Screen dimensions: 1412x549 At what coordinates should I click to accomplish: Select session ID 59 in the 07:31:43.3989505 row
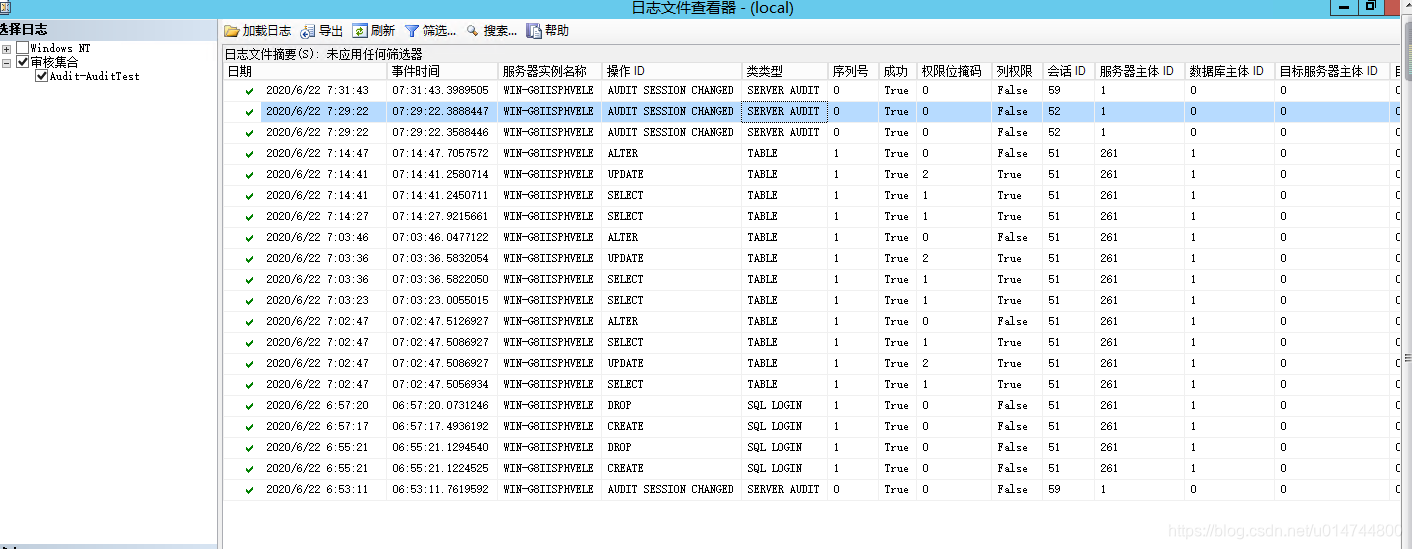point(1069,91)
